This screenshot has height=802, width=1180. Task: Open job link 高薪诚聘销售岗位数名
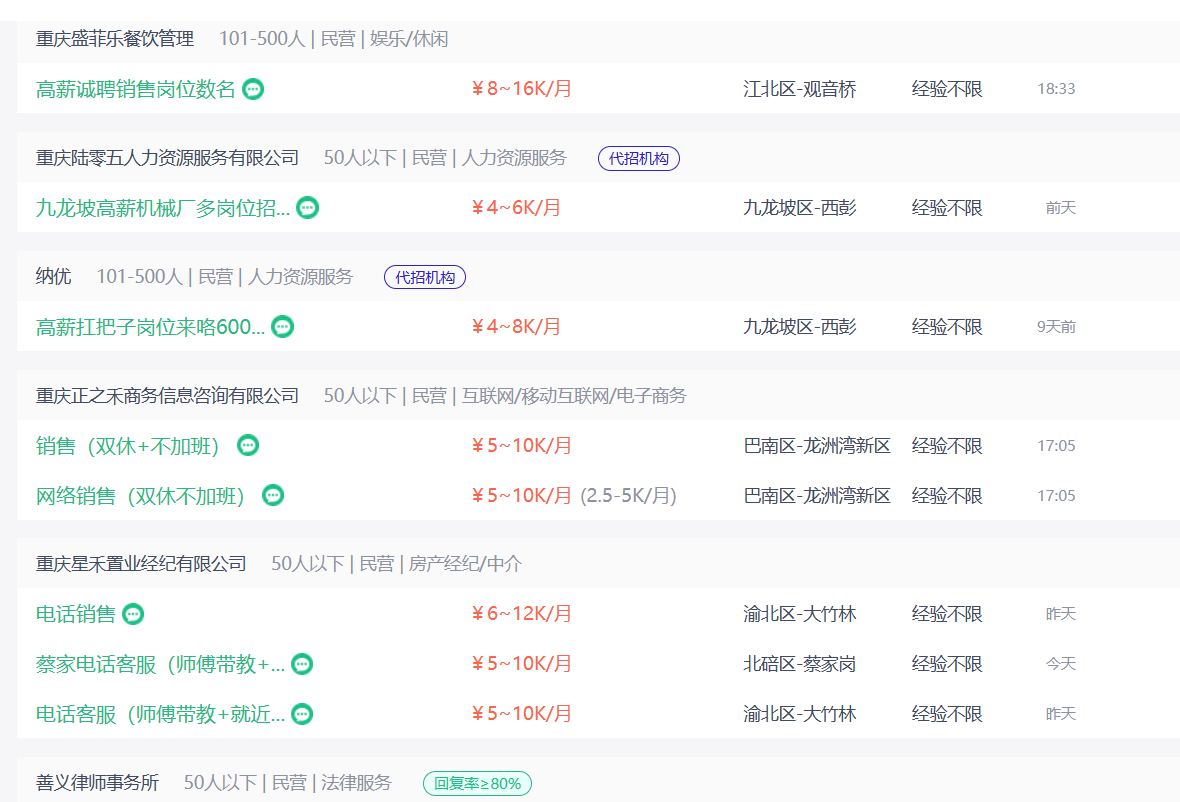[136, 89]
